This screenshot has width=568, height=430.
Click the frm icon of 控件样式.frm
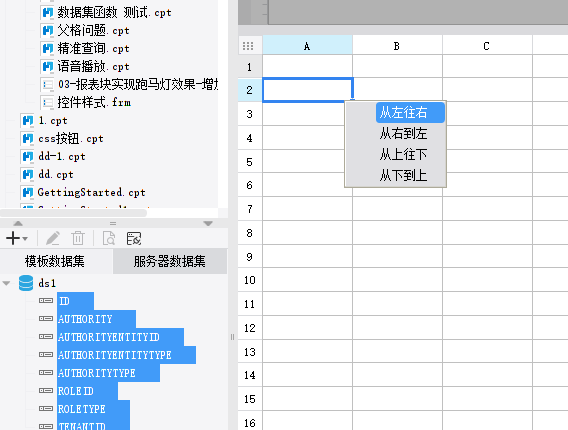pos(47,103)
